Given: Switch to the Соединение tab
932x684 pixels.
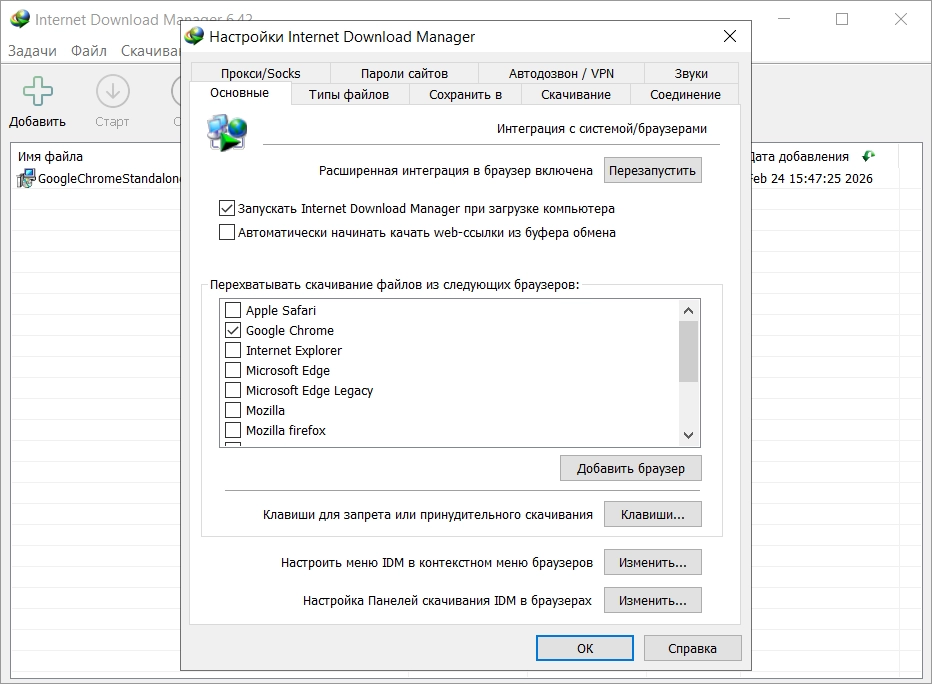Looking at the screenshot, I should click(x=685, y=94).
